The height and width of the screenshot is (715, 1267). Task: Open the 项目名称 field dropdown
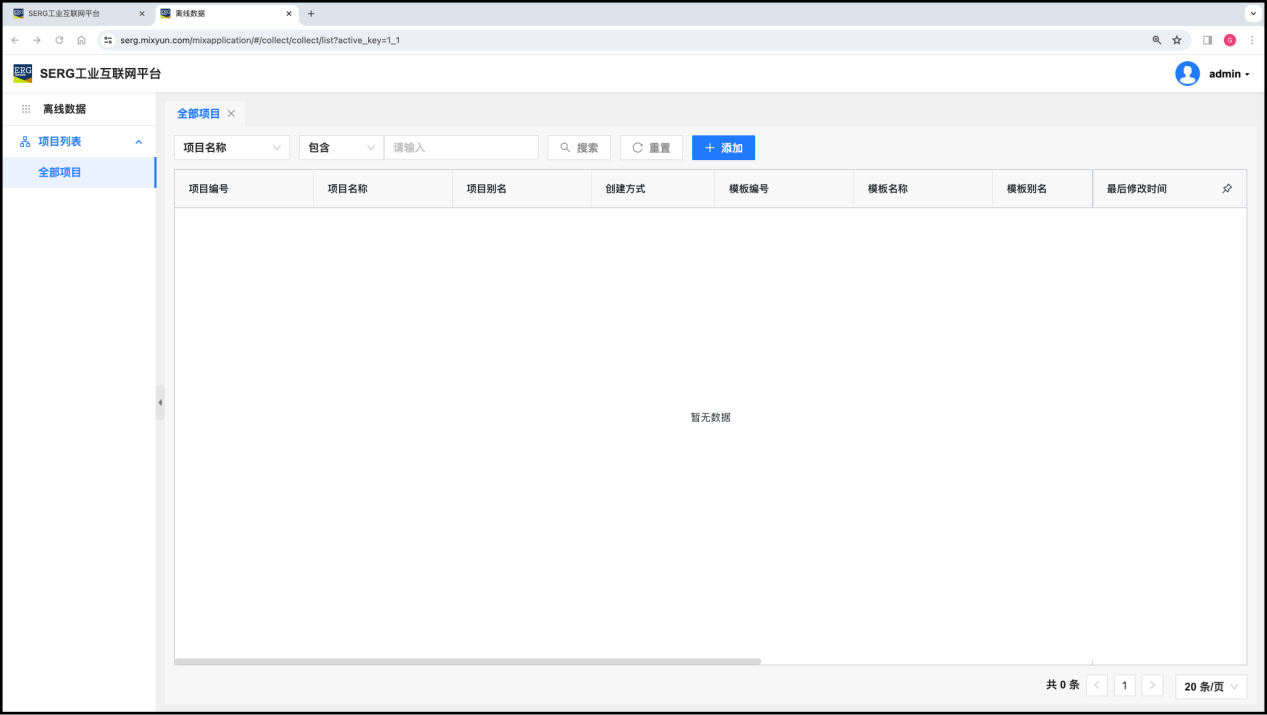[x=231, y=148]
